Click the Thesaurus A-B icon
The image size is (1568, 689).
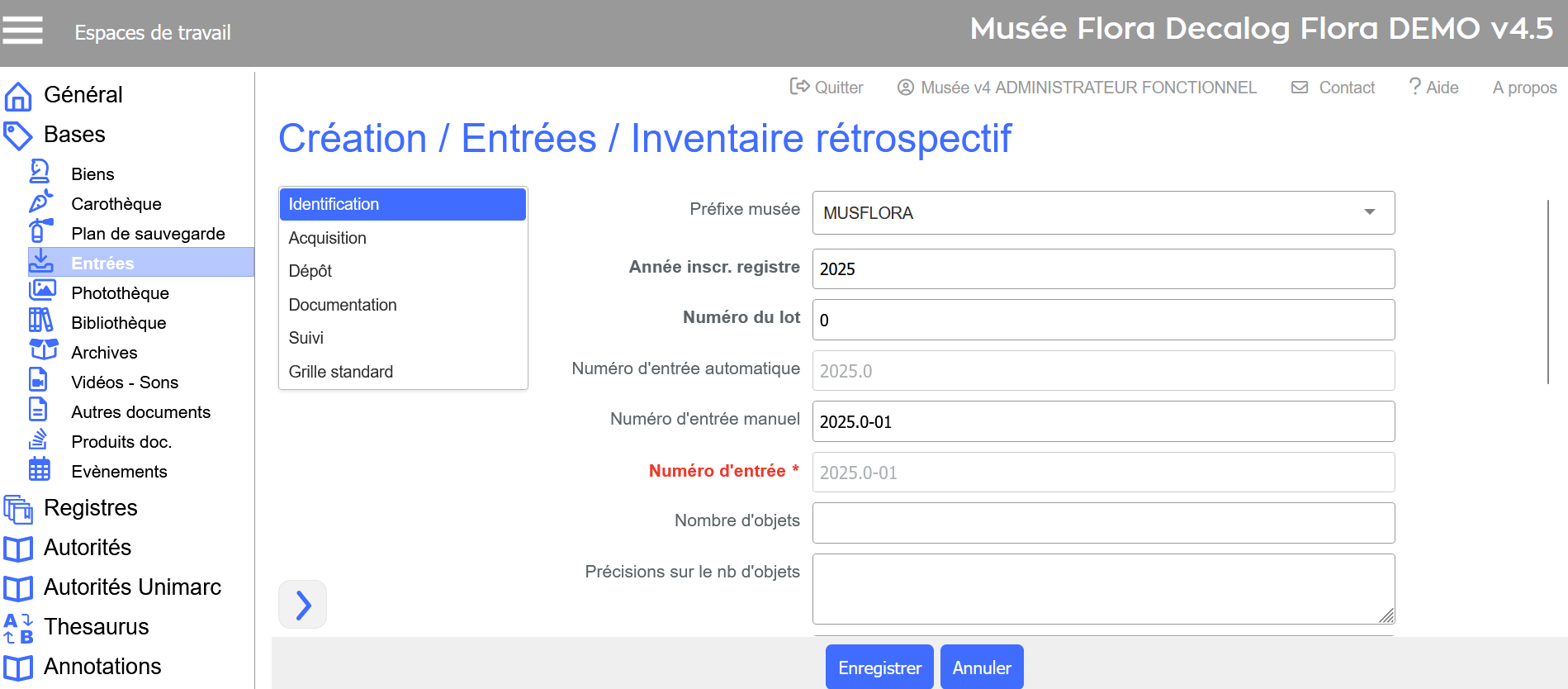point(18,628)
